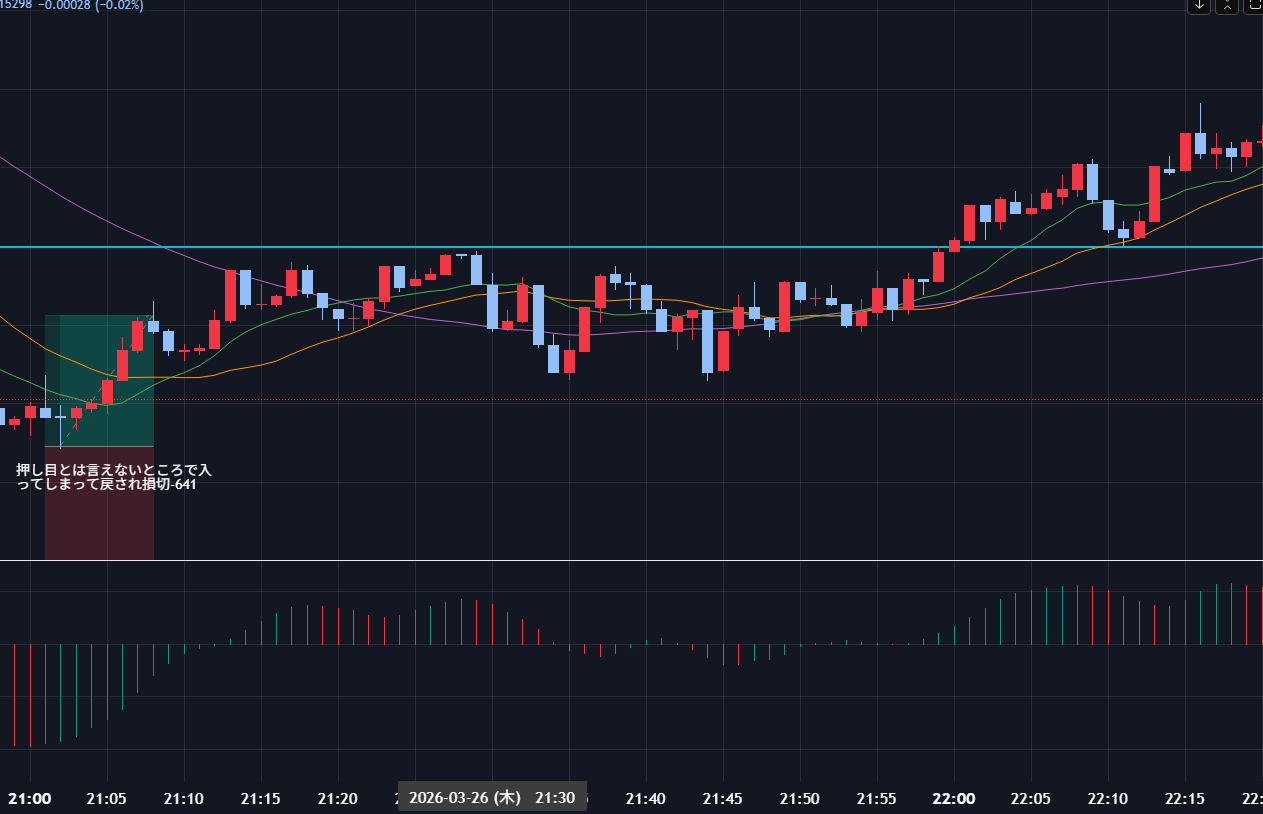Viewport: 1263px width, 814px height.
Task: Maximize the chart pane using the square icon
Action: pyautogui.click(x=1253, y=5)
